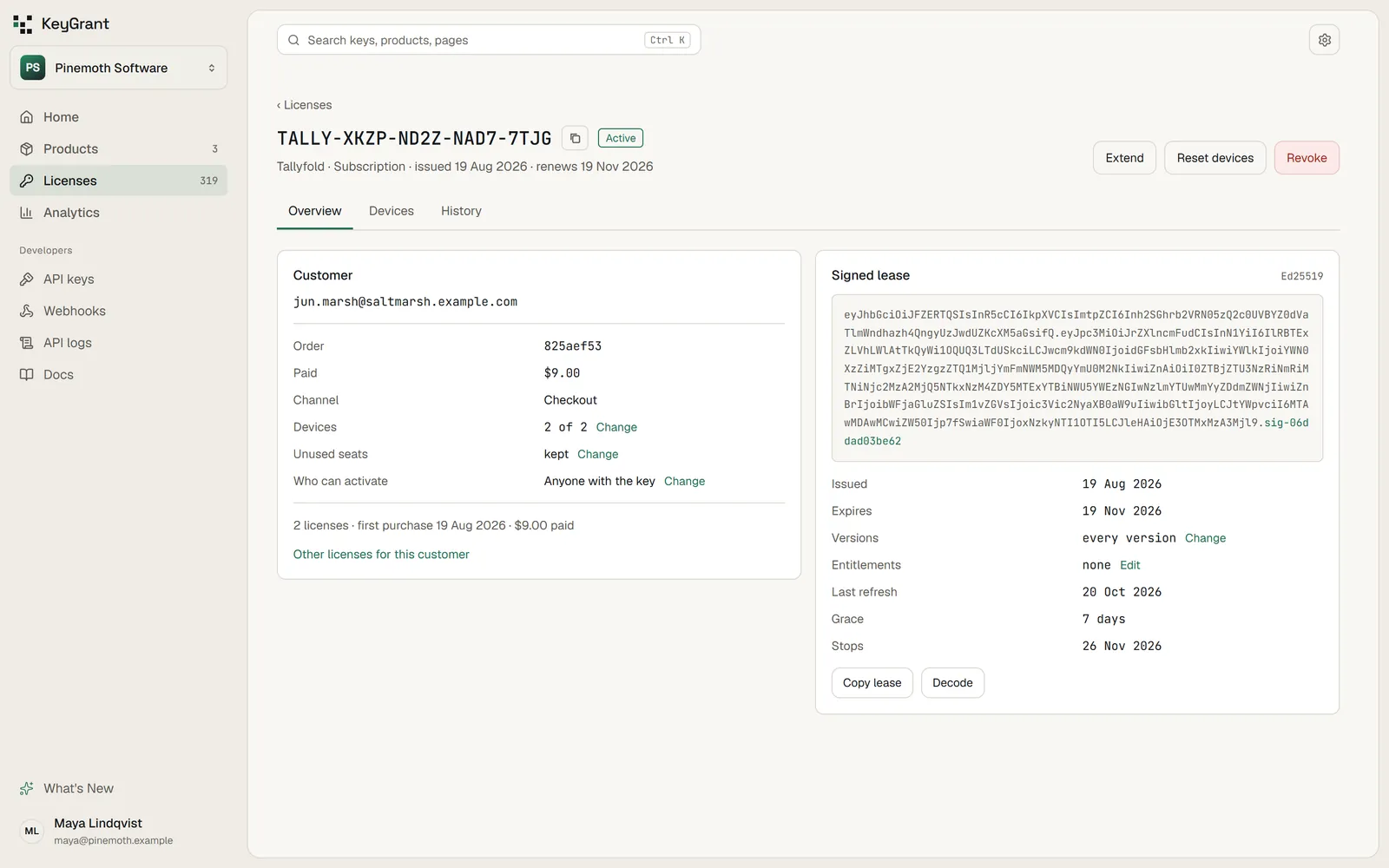Open the API logs sidebar item

click(118, 343)
